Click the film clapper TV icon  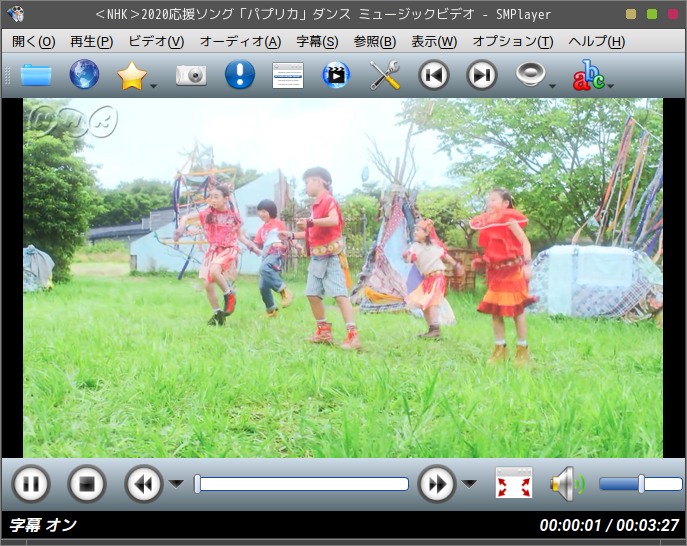pyautogui.click(x=336, y=74)
